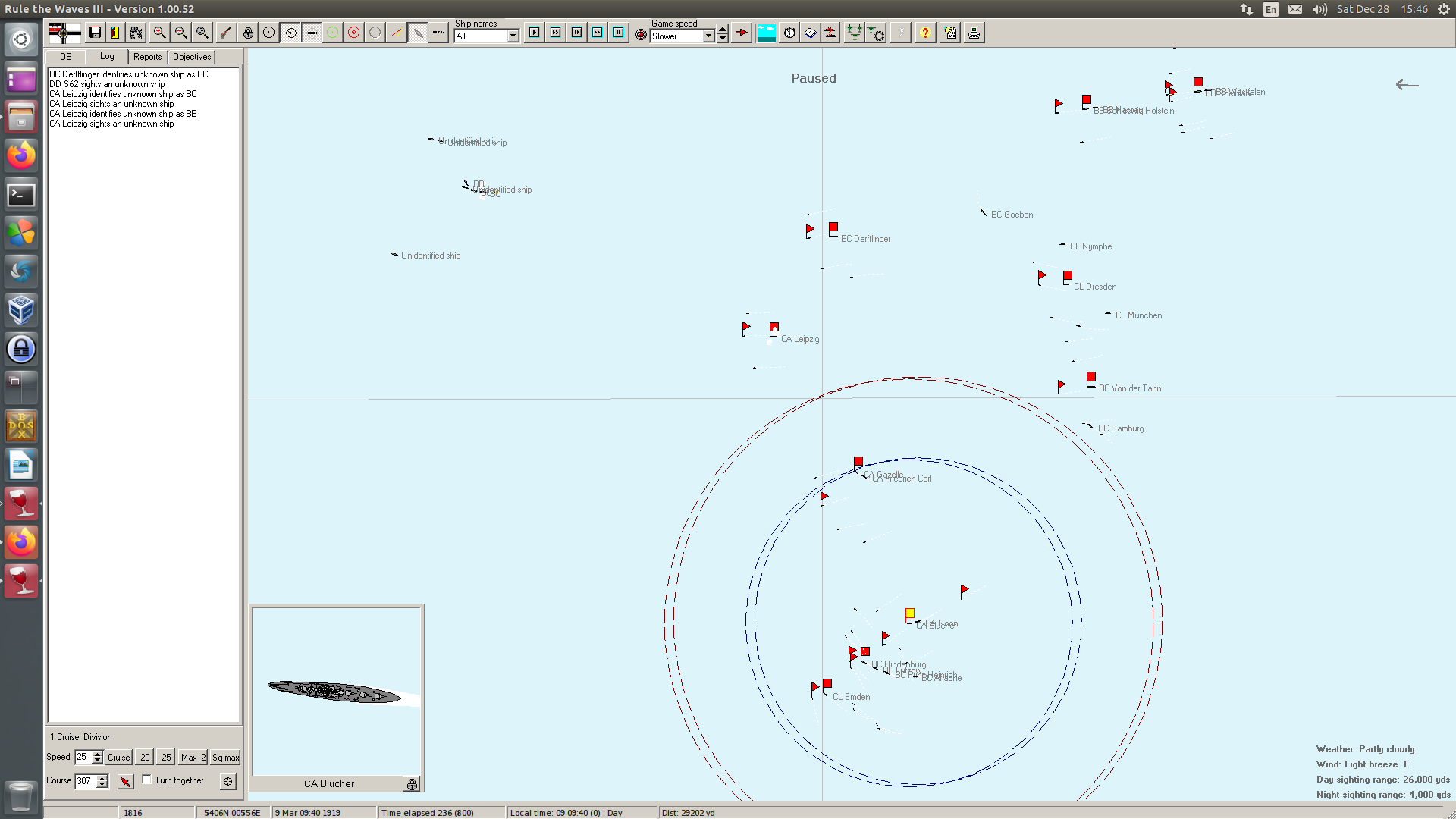Click the padlock icon in the toolbar

pos(248,33)
